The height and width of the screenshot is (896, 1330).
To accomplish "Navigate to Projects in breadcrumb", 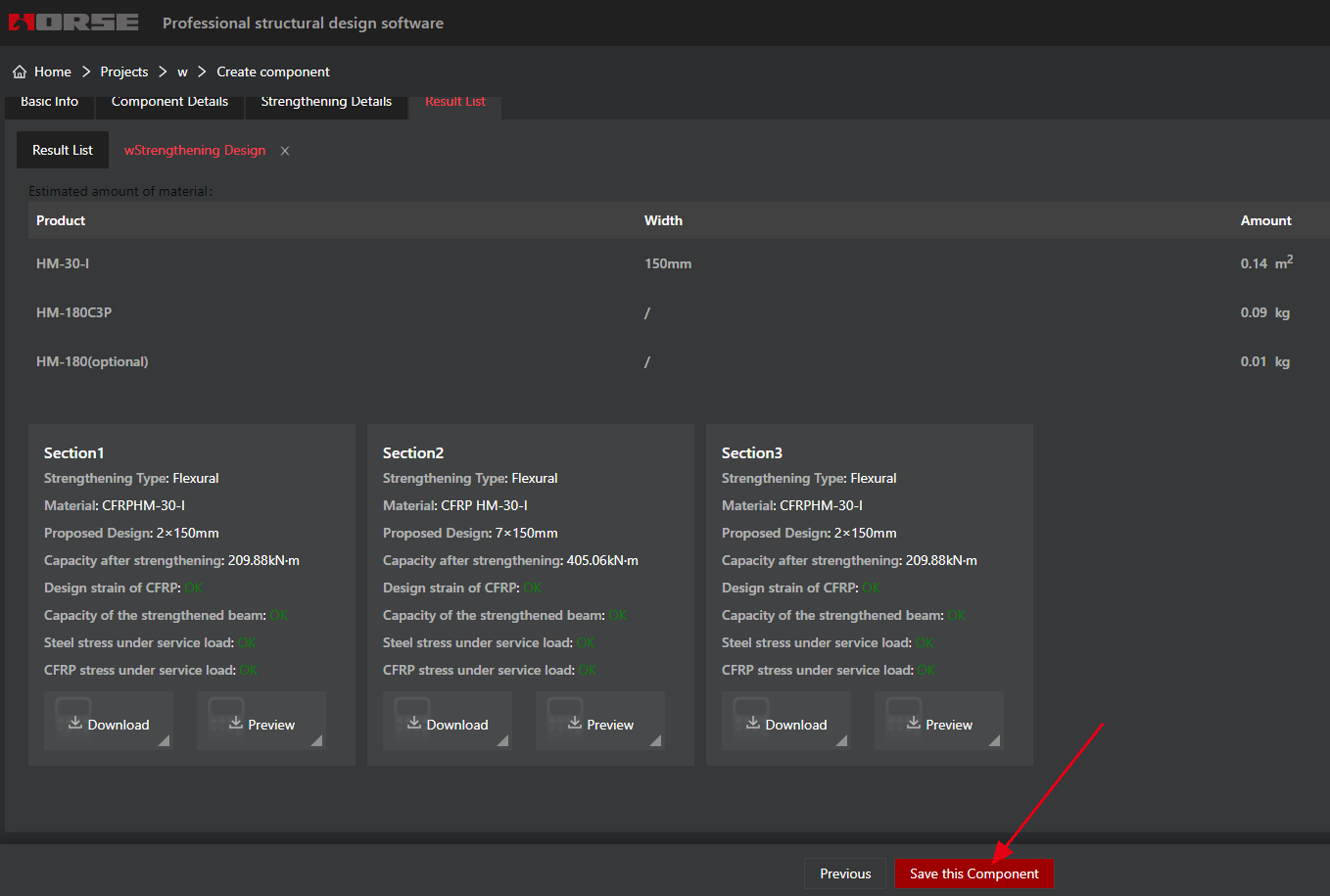I will [x=124, y=71].
